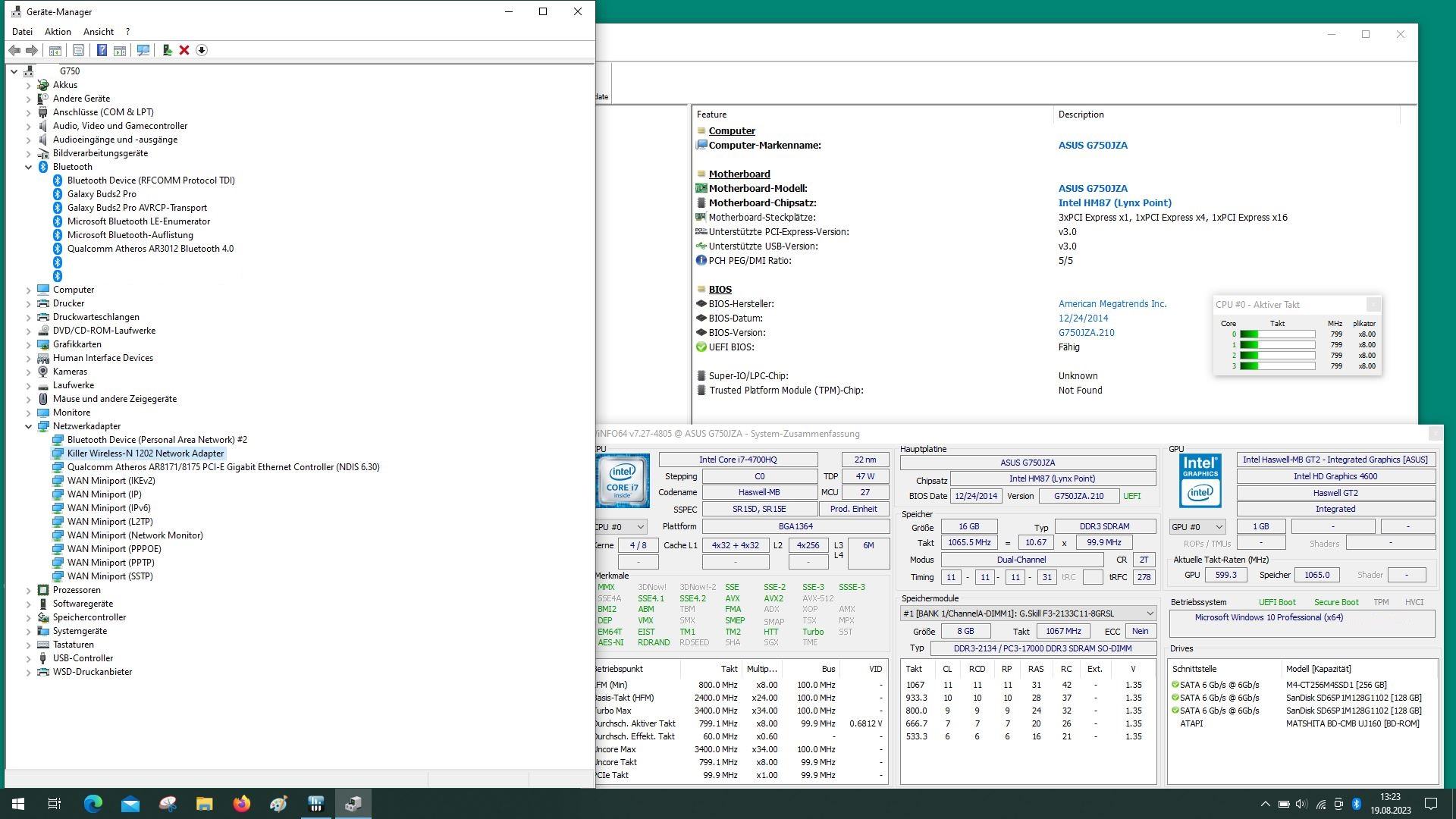The width and height of the screenshot is (1456, 819).
Task: Select the Audio, Video und Gamecontroller icon
Action: coord(43,126)
